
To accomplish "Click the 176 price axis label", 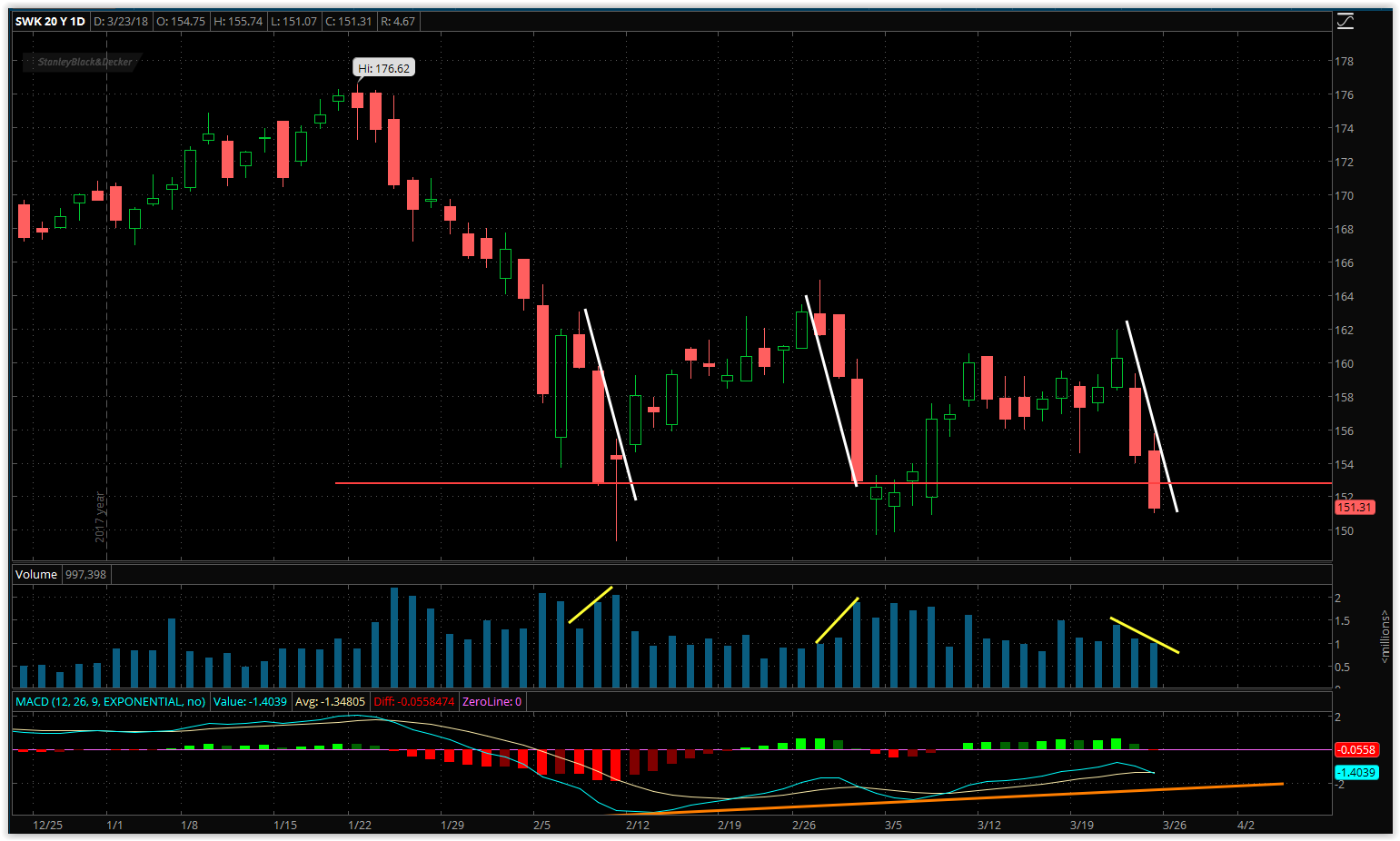I will coord(1344,94).
